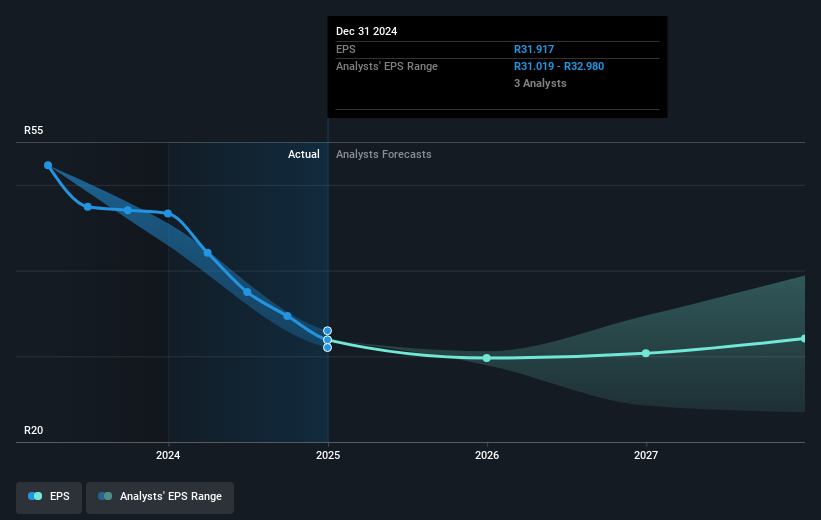Click the EPS legend color swatch
The image size is (821, 520).
click(35, 496)
